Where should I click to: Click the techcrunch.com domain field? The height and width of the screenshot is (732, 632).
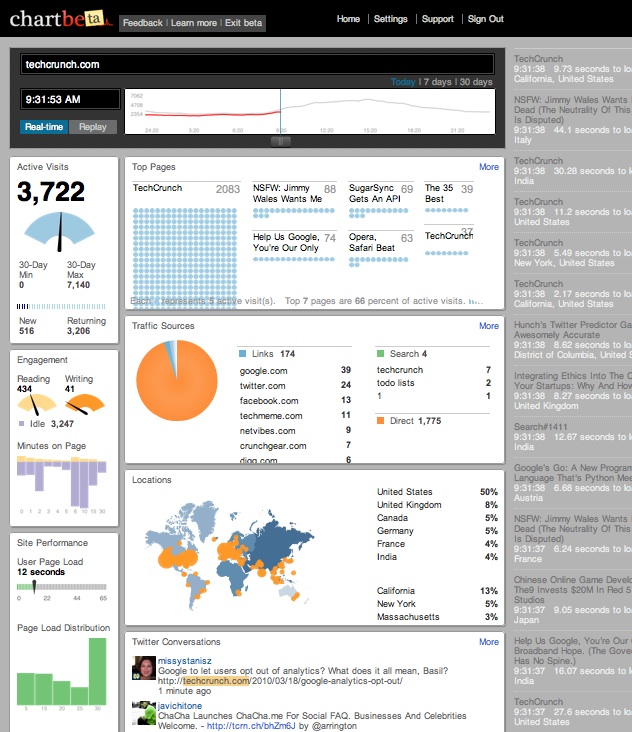257,64
